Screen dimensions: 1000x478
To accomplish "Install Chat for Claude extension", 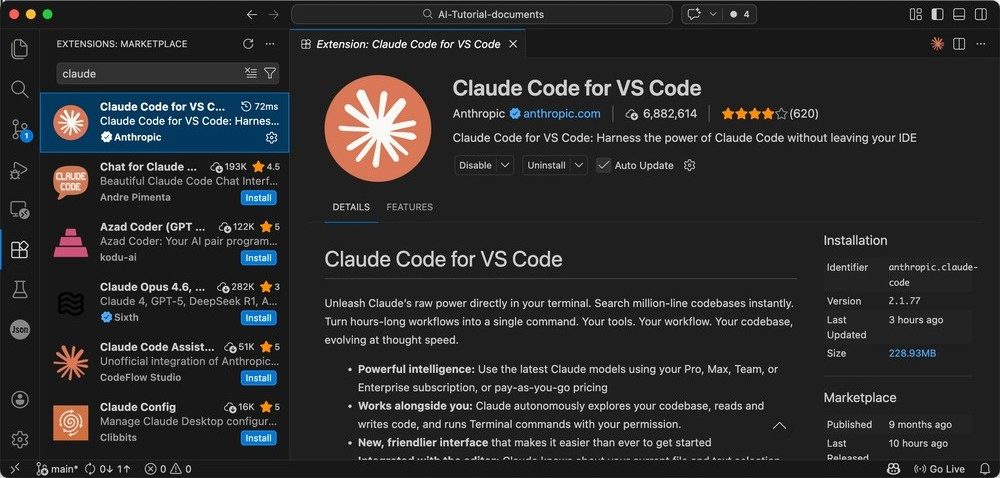I will [x=258, y=198].
